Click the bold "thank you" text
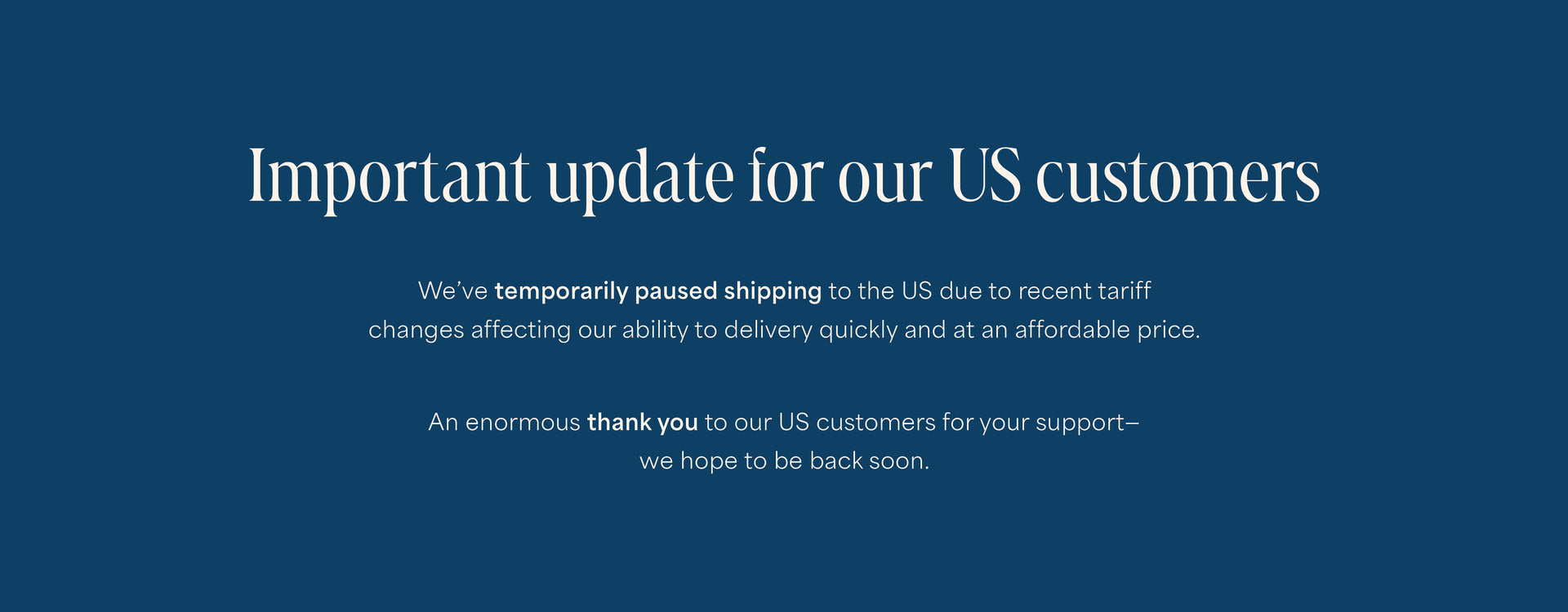The image size is (1568, 612). click(x=642, y=423)
